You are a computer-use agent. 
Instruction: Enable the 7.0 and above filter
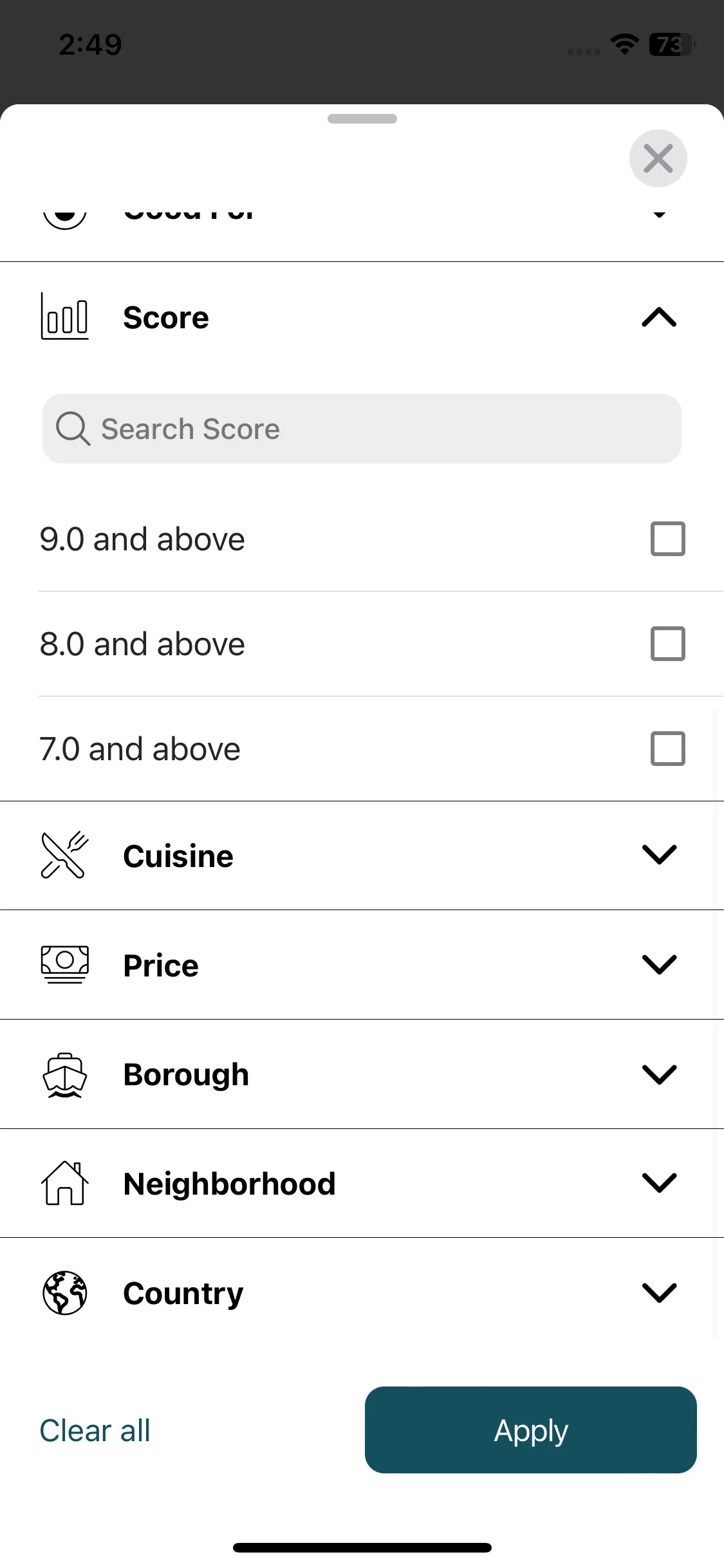(667, 749)
